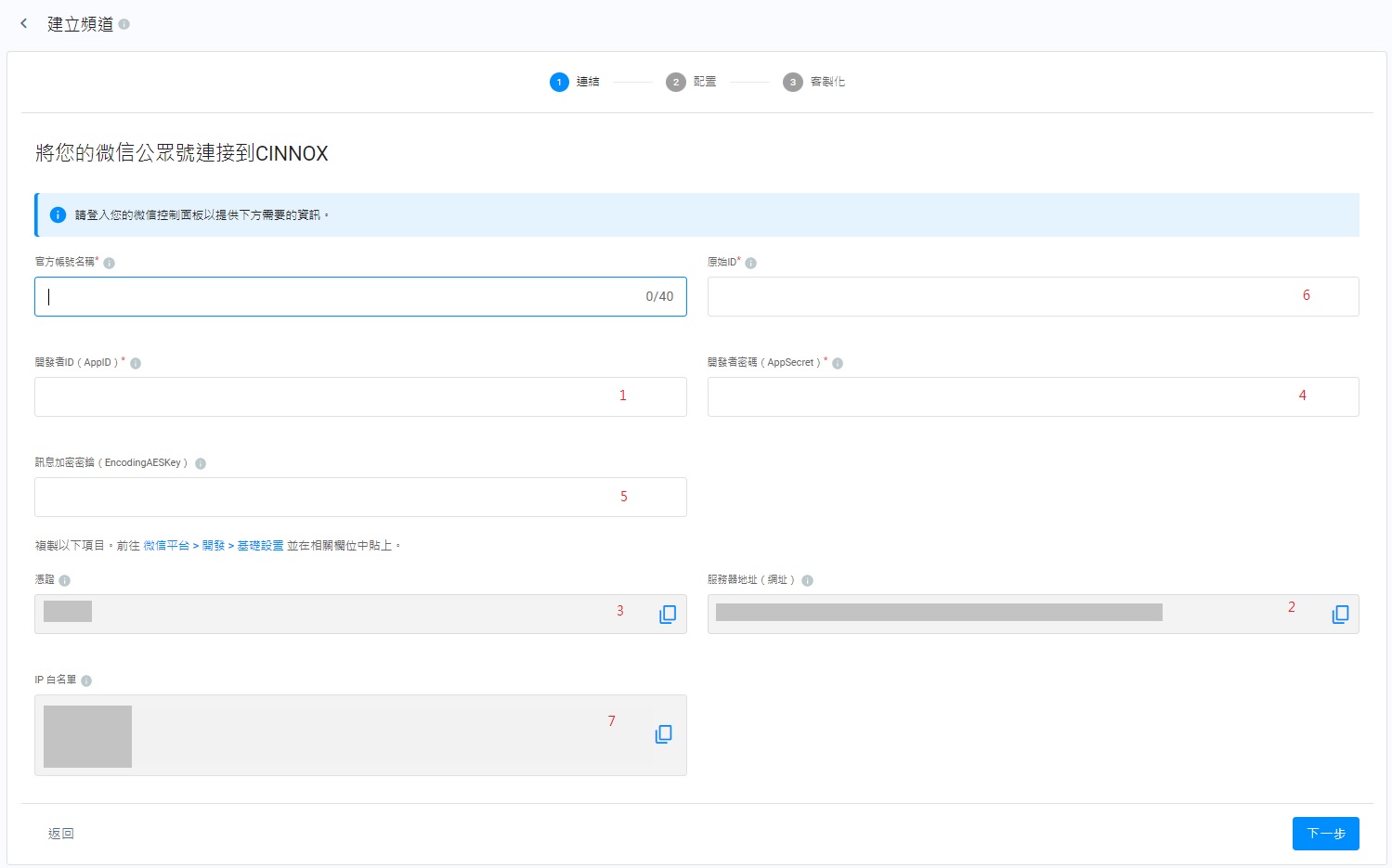Click the read-only IP 白名單 box
Image resolution: width=1392 pixels, height=868 pixels.
tap(360, 735)
